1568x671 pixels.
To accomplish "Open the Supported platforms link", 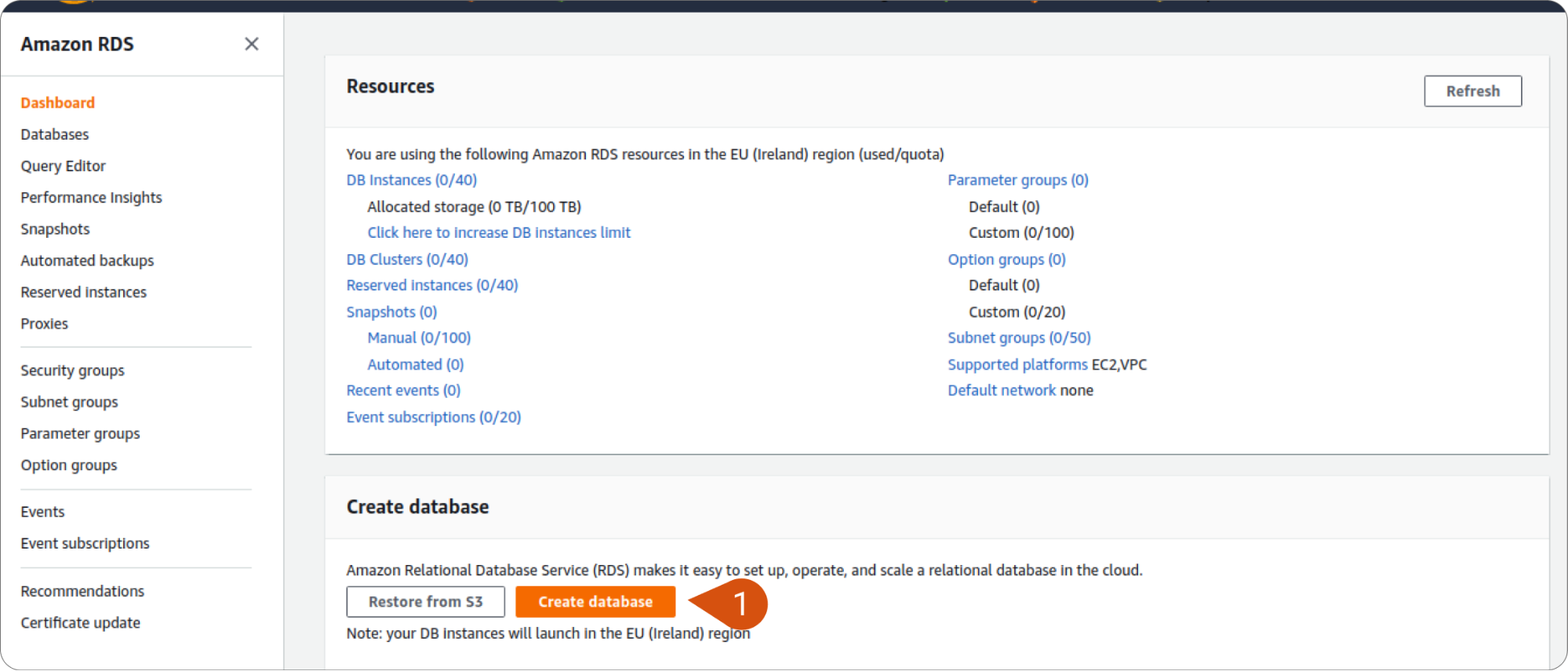I will (1017, 365).
